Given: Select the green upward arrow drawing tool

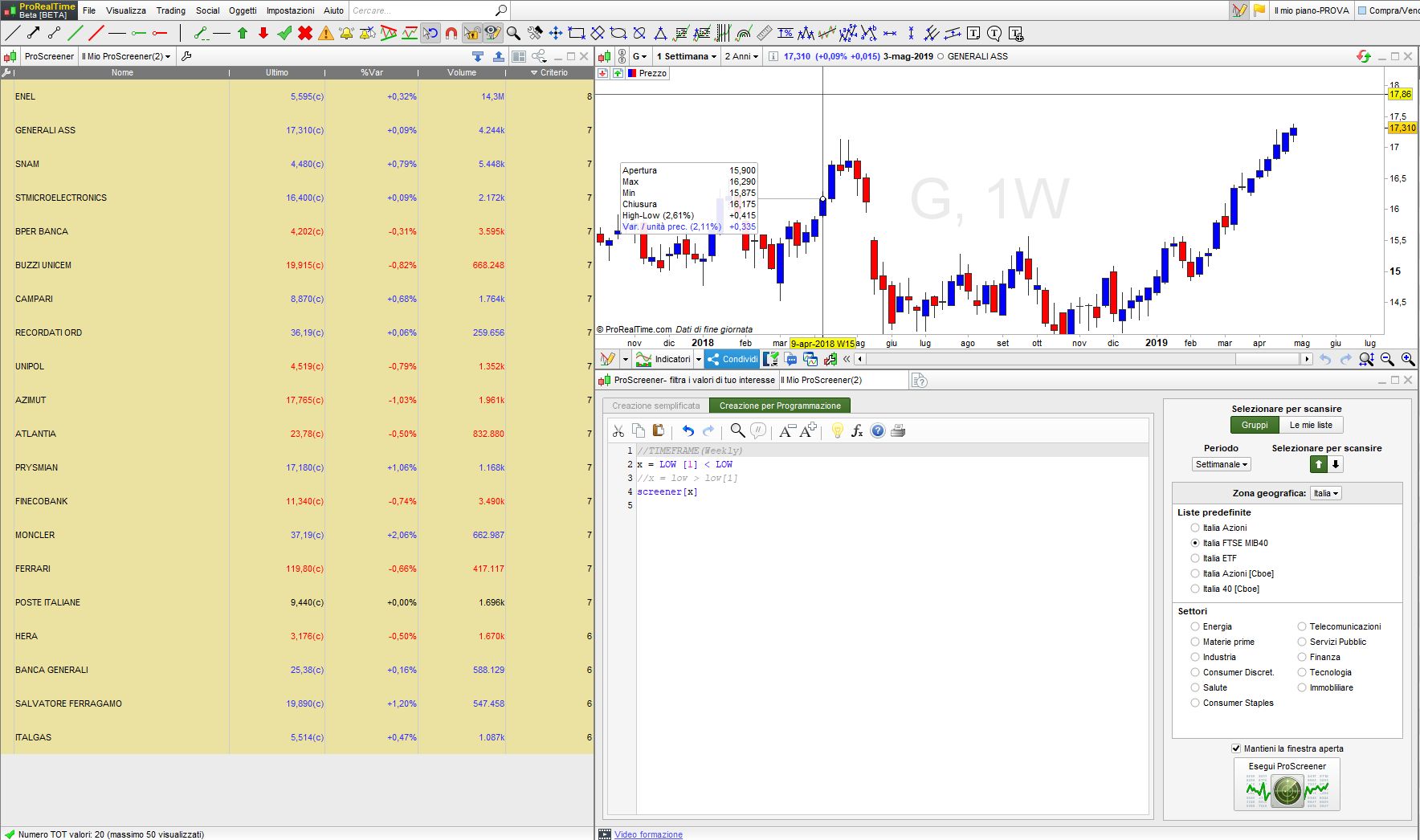Looking at the screenshot, I should click(243, 33).
